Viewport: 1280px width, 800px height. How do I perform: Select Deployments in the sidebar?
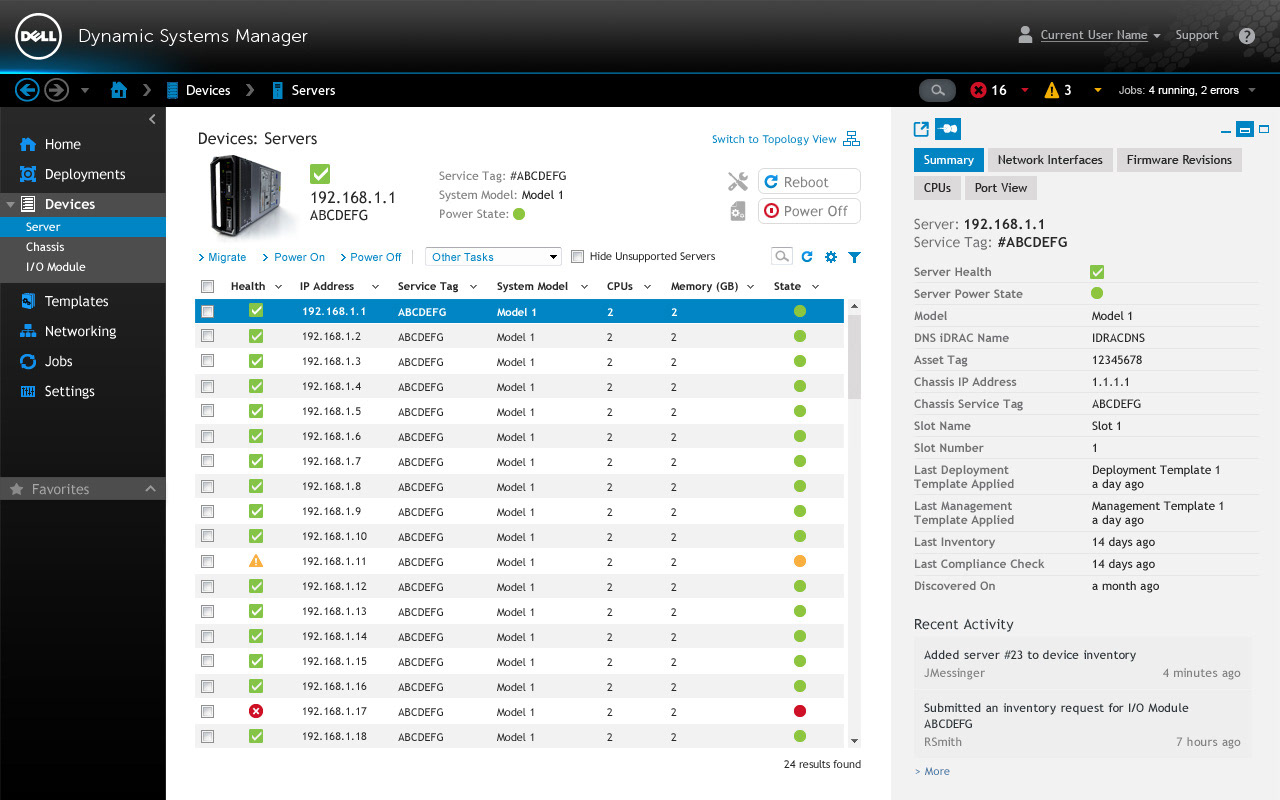83,174
